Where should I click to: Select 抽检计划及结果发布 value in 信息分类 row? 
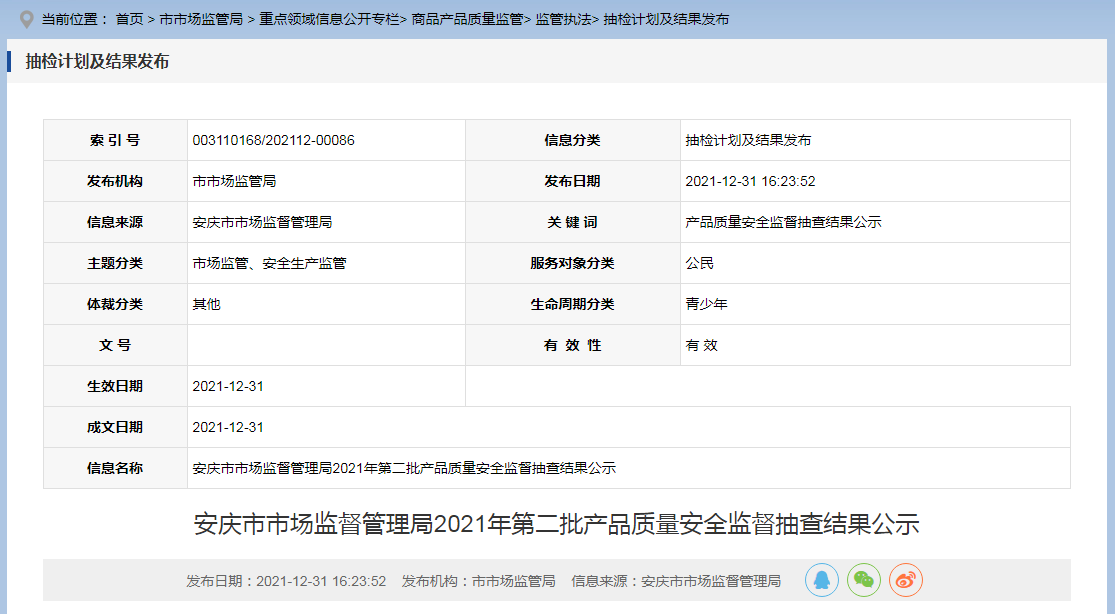click(748, 140)
